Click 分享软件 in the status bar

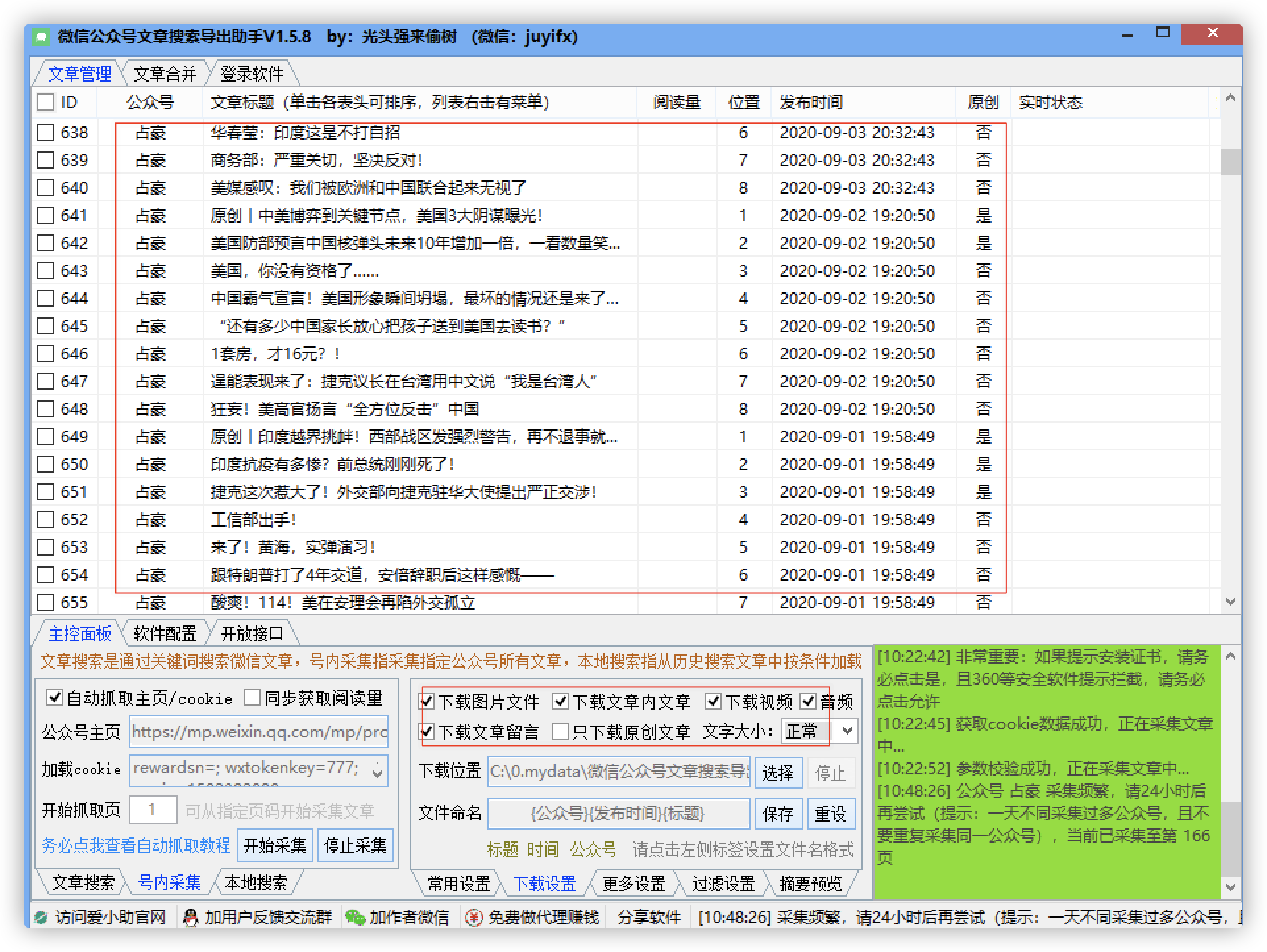click(649, 917)
